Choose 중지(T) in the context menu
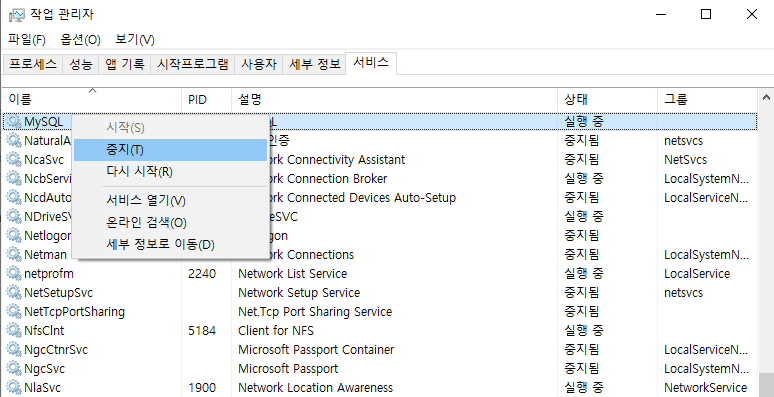 pyautogui.click(x=170, y=150)
